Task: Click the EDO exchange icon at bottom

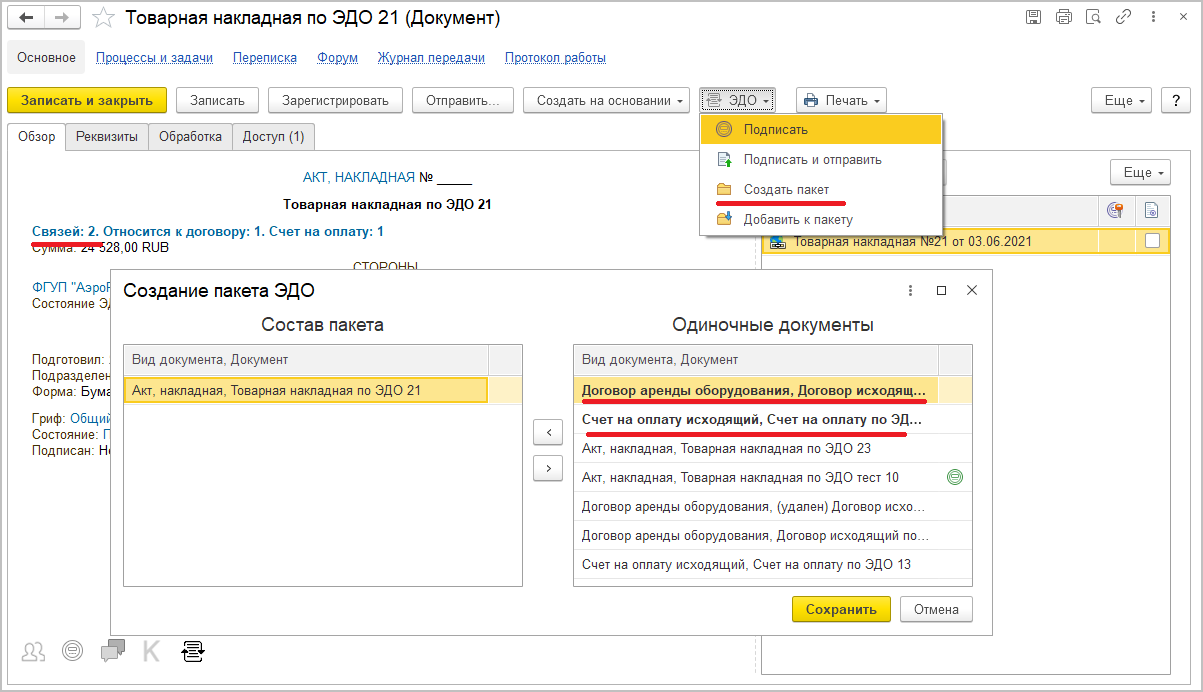Action: (x=193, y=651)
